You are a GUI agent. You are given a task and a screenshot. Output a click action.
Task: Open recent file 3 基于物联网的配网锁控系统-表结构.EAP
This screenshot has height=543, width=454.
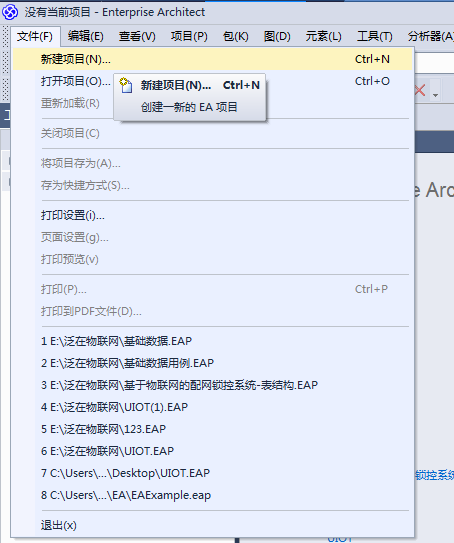[213, 385]
